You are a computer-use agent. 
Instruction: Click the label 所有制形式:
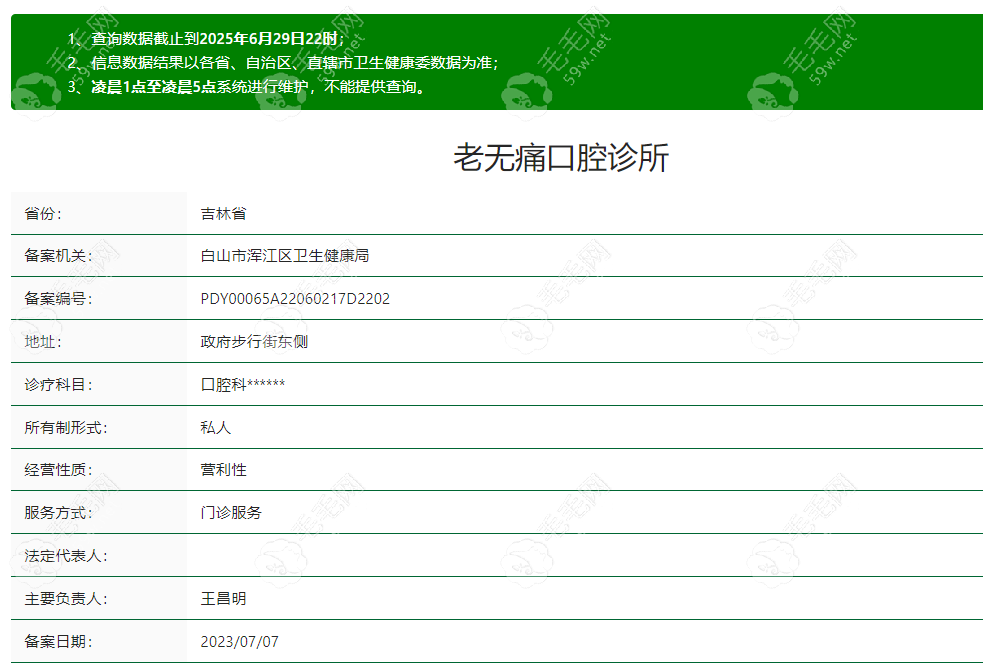coord(66,428)
